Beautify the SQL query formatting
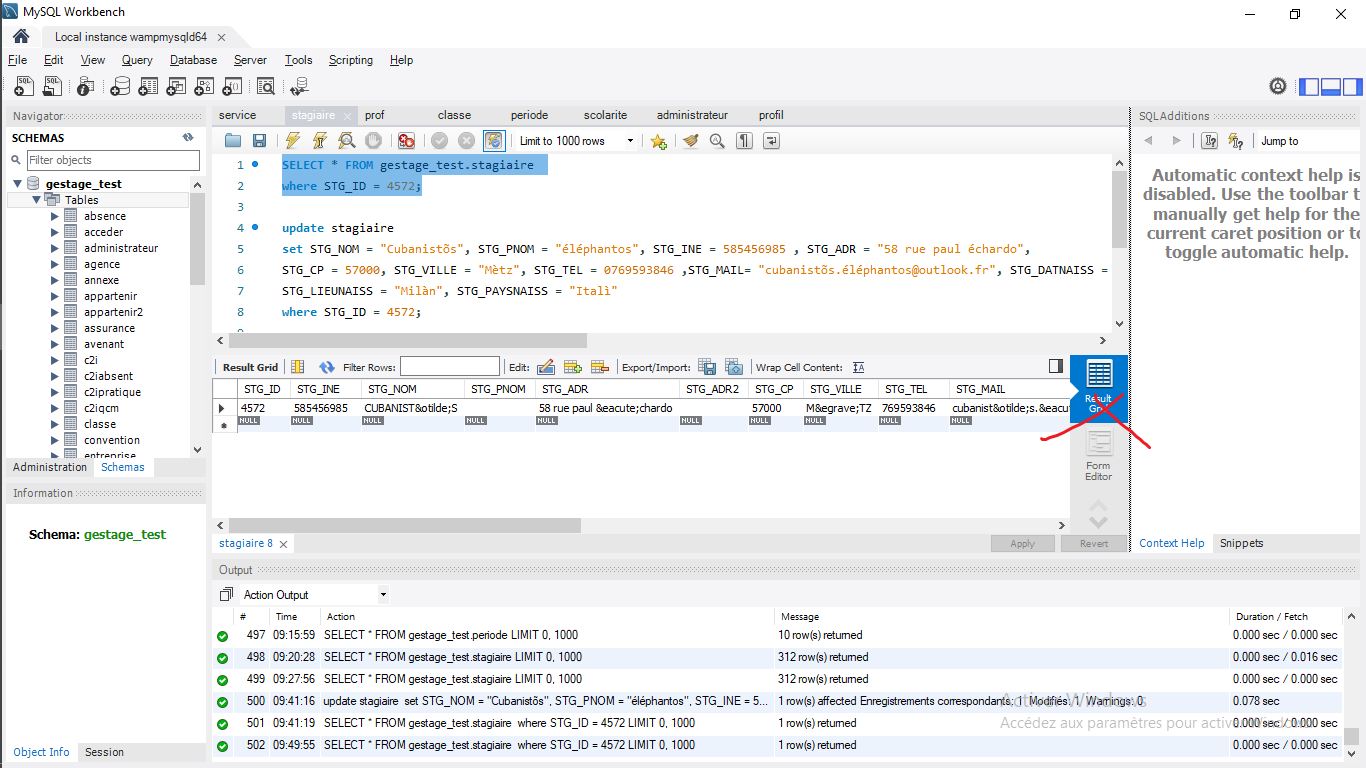The height and width of the screenshot is (768, 1366). coord(688,140)
